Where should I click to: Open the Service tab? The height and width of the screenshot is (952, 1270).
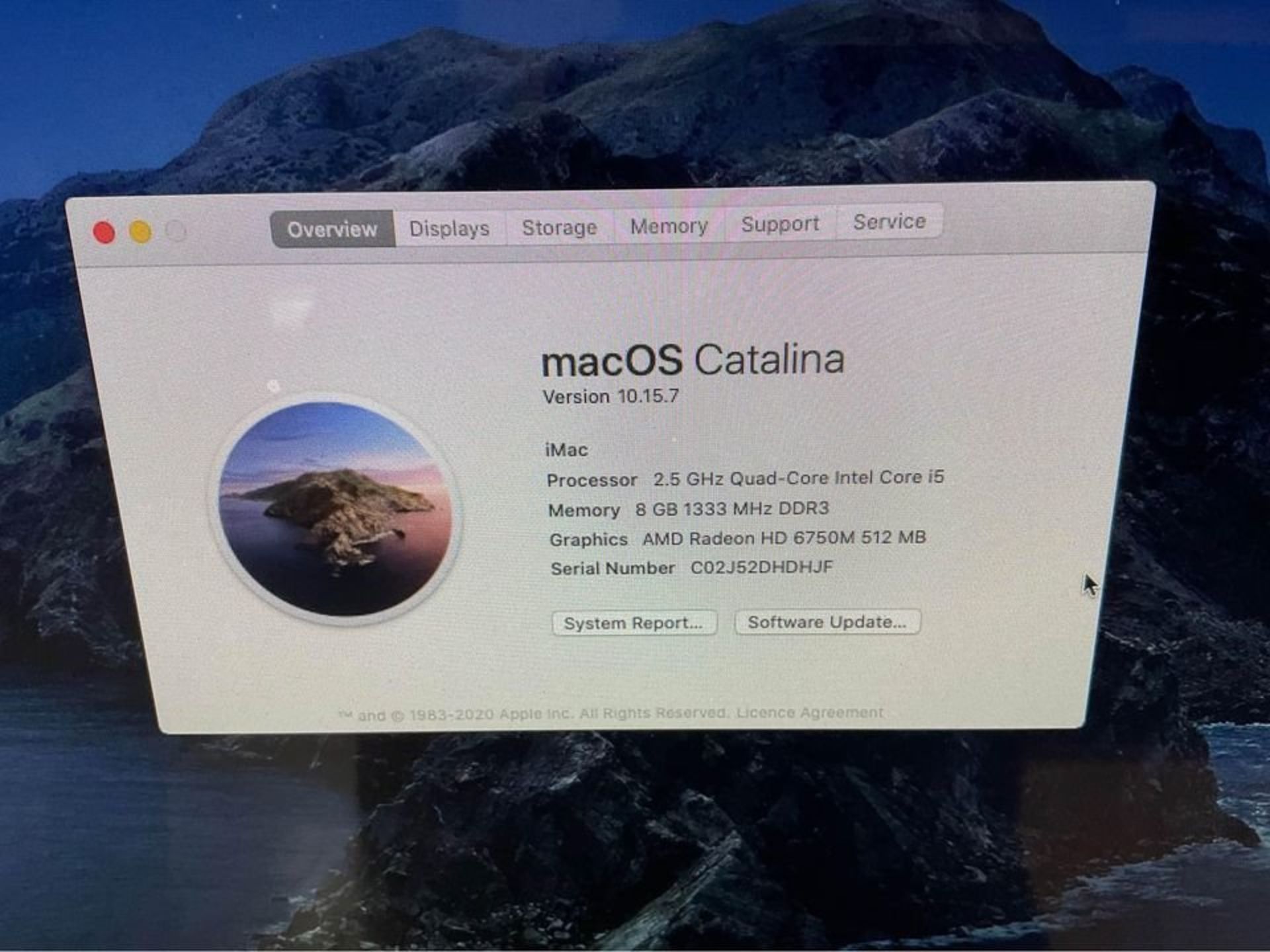[x=889, y=221]
